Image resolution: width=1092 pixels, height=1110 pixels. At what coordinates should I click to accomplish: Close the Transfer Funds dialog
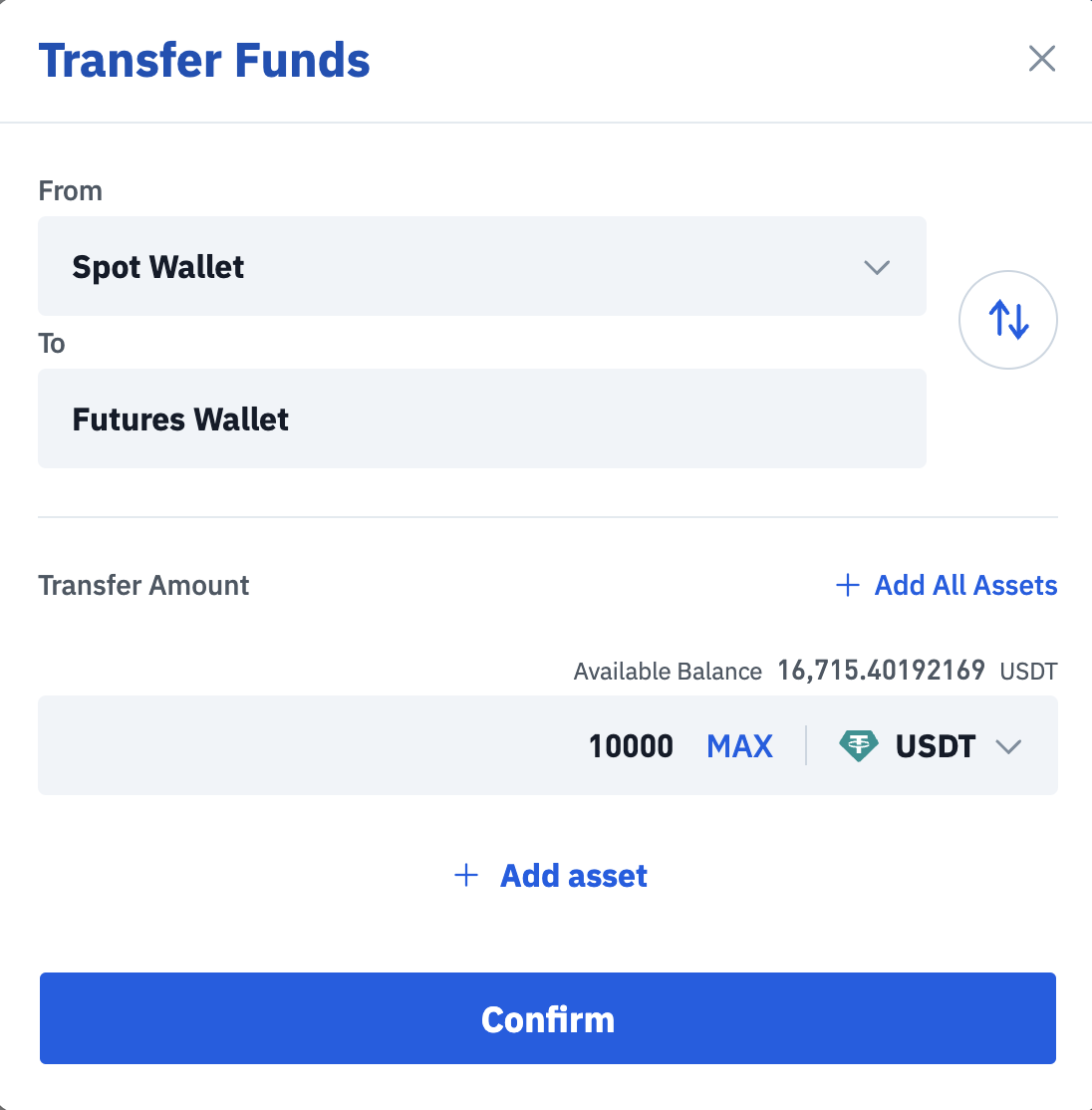(x=1041, y=59)
